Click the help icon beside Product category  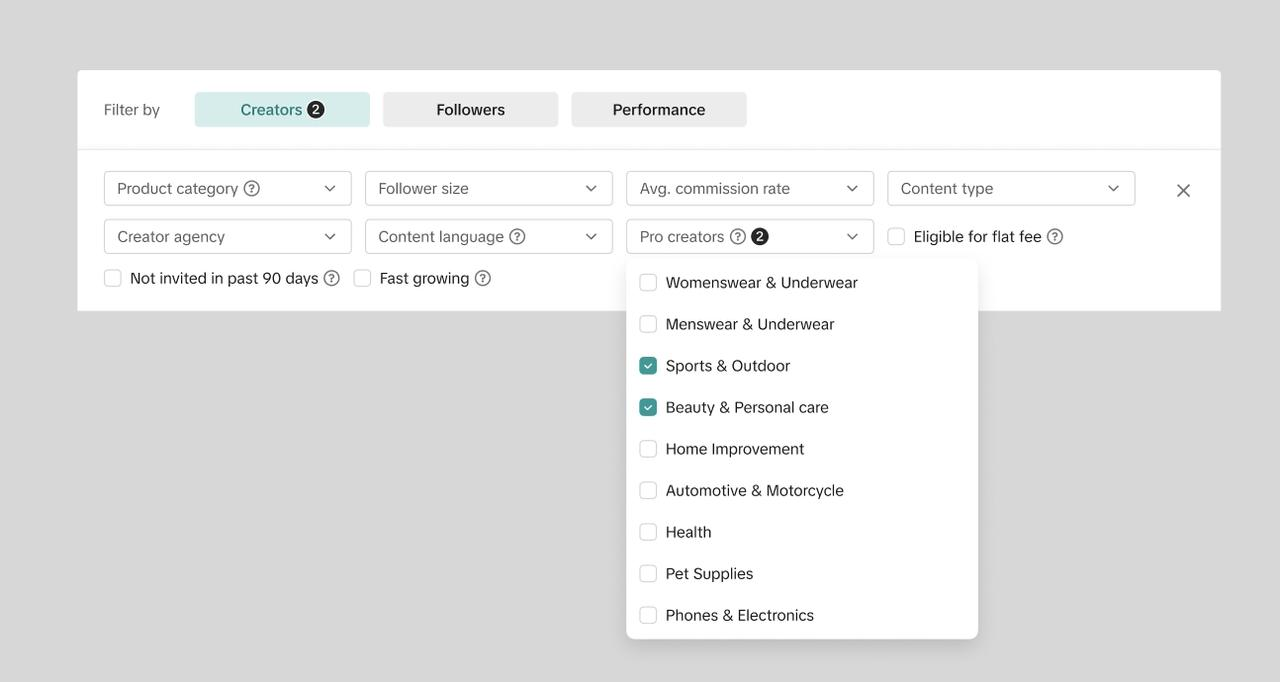252,188
